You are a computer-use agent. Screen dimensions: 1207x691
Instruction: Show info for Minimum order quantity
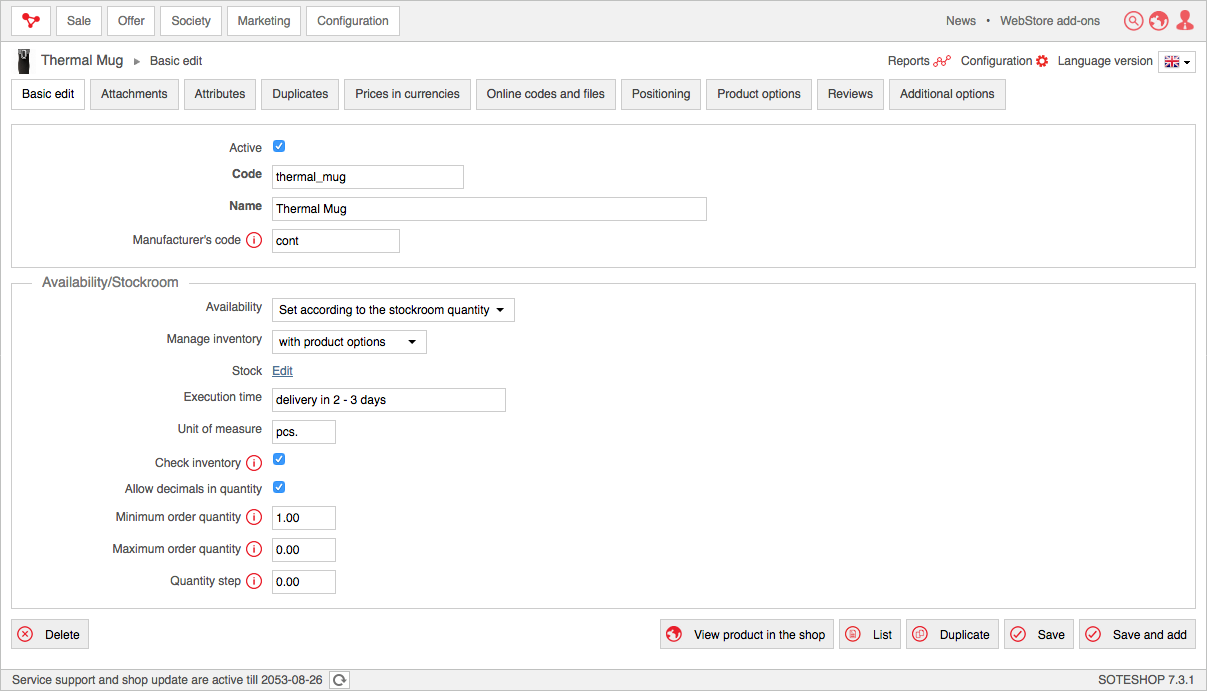coord(254,517)
